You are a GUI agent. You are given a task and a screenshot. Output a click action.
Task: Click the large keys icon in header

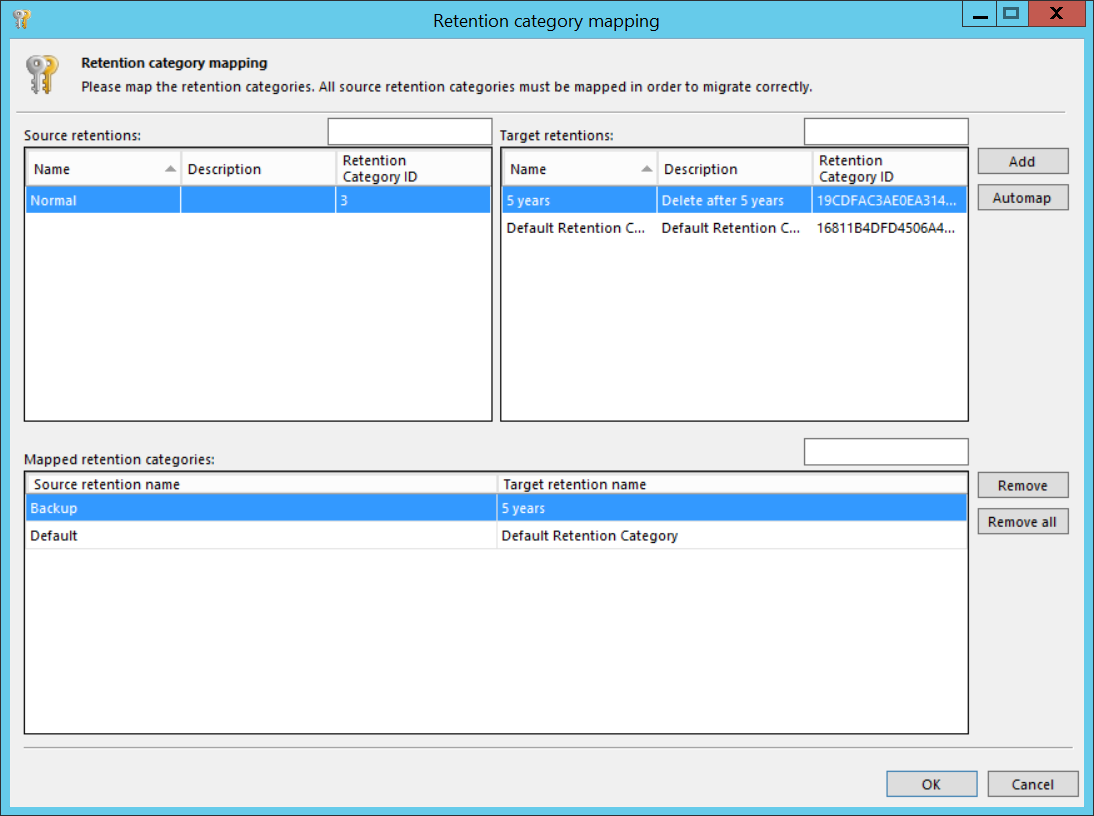pyautogui.click(x=42, y=75)
